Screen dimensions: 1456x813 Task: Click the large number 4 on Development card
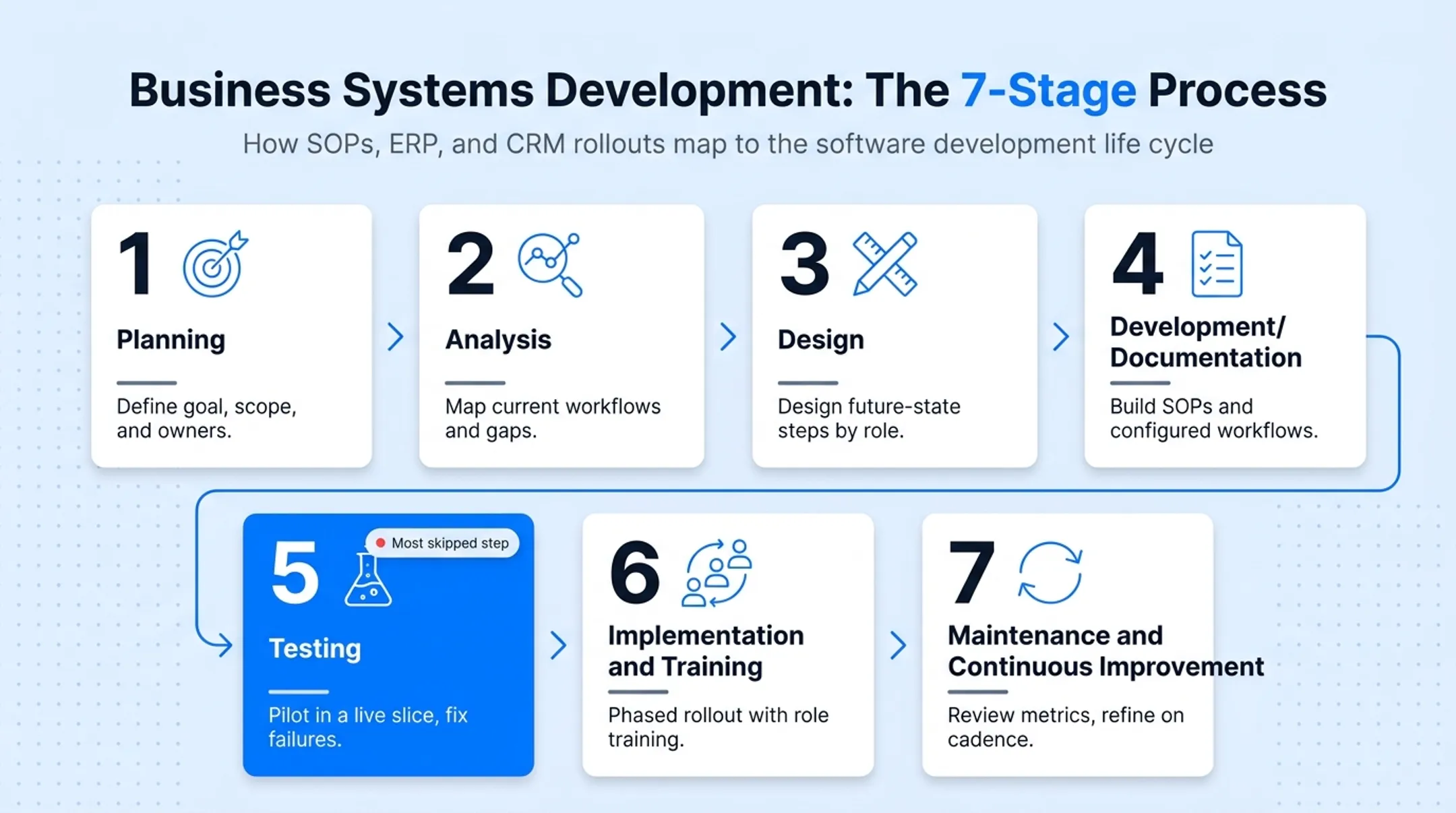(1138, 264)
